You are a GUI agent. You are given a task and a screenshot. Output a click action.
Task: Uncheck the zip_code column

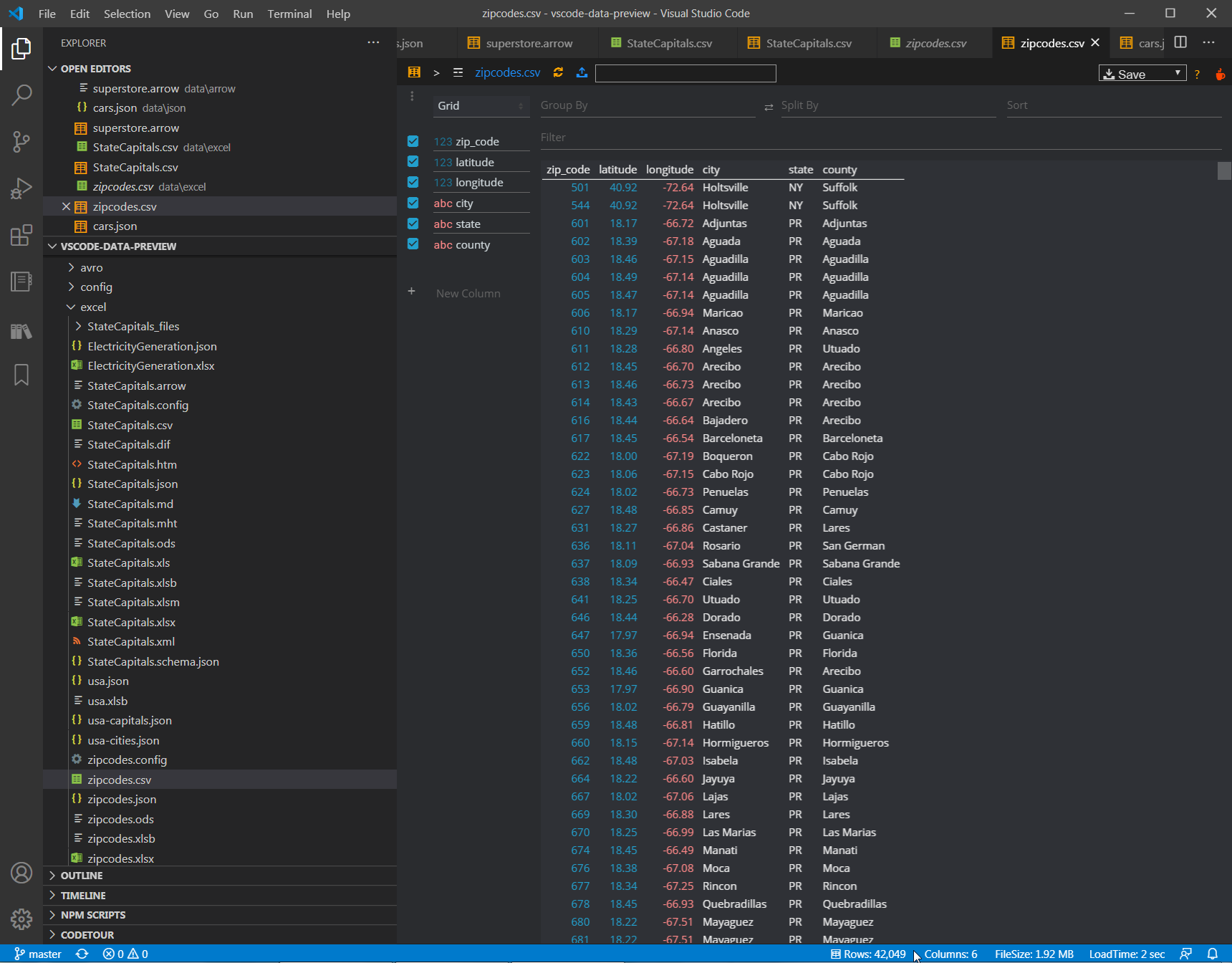point(413,141)
